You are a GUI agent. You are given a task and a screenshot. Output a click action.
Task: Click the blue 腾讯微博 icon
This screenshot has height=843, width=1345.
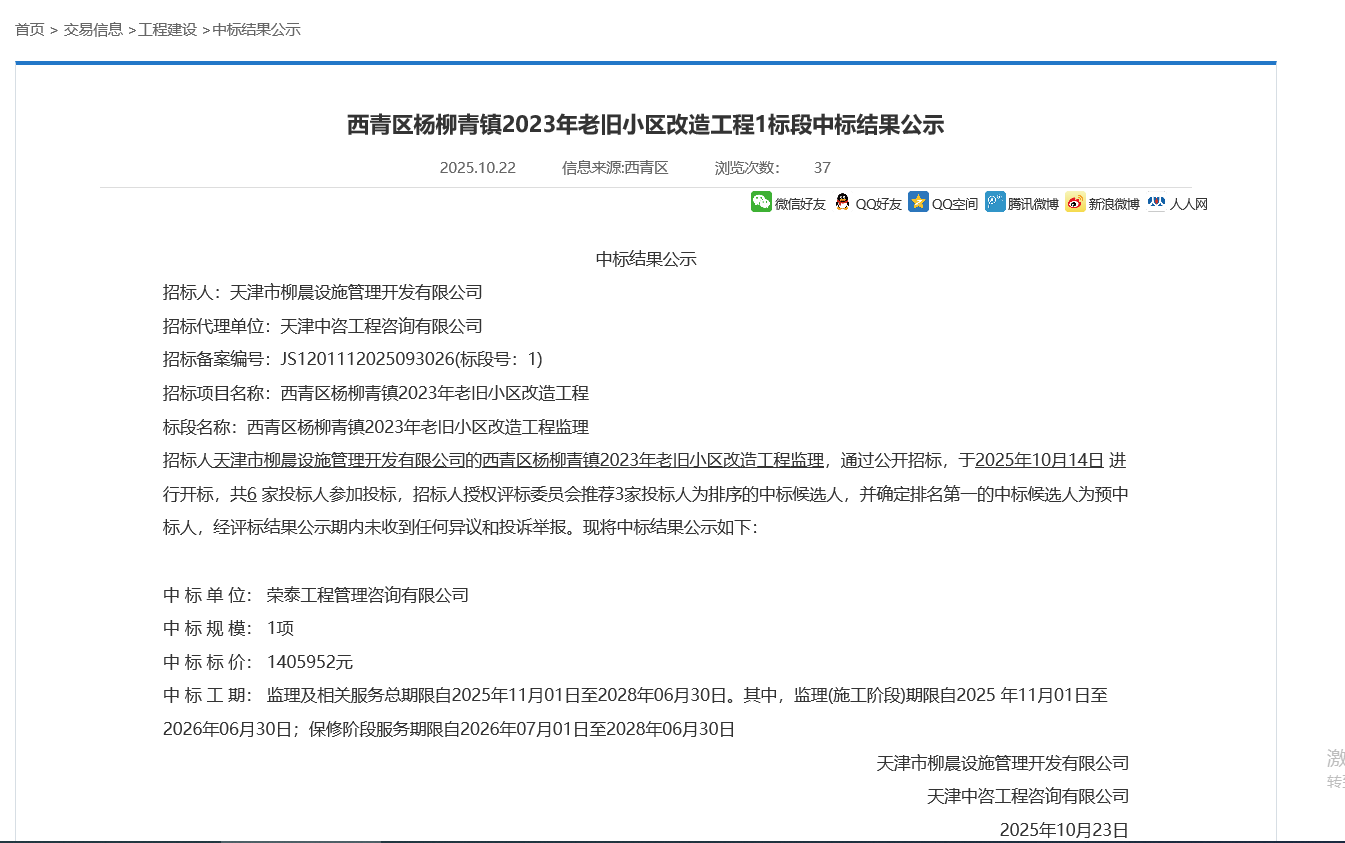pyautogui.click(x=995, y=202)
